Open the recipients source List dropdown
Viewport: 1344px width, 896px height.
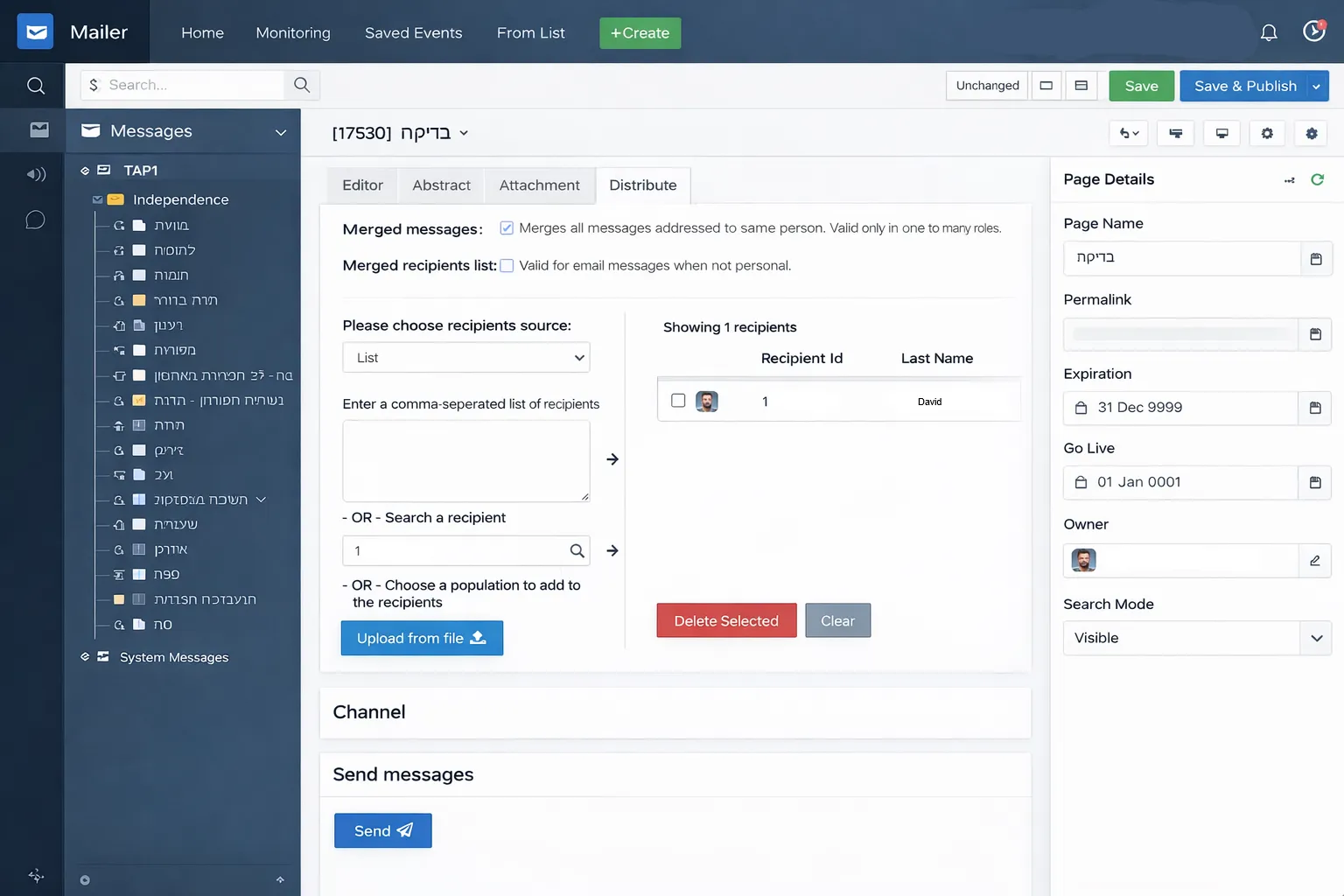tap(466, 357)
